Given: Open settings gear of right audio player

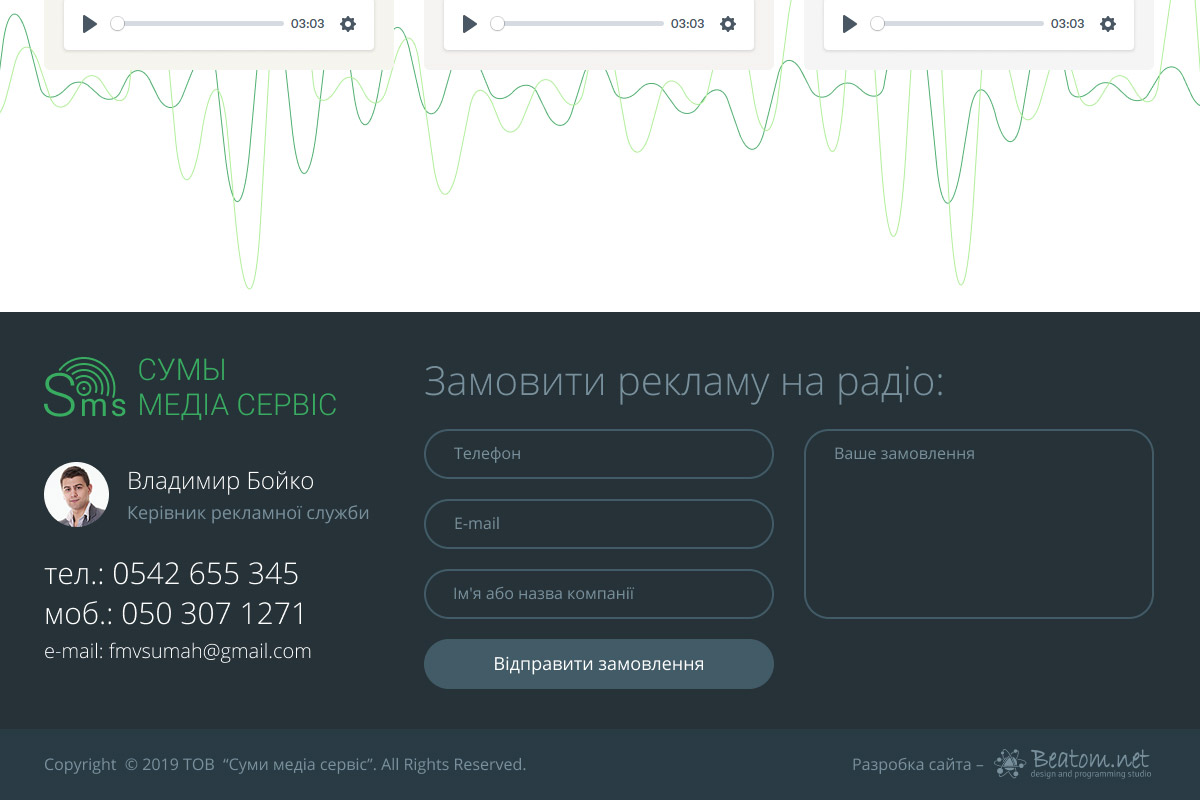Looking at the screenshot, I should (1108, 24).
